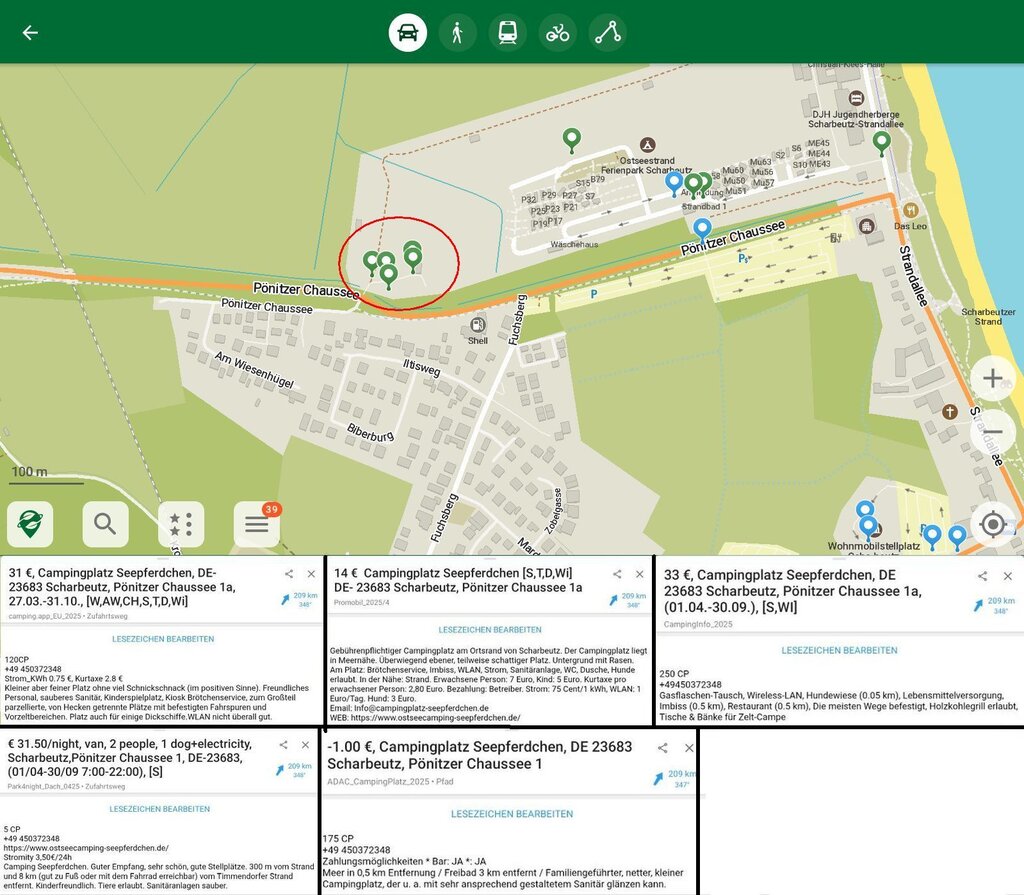Open bookmarks stars list button
1024x895 pixels.
(181, 524)
